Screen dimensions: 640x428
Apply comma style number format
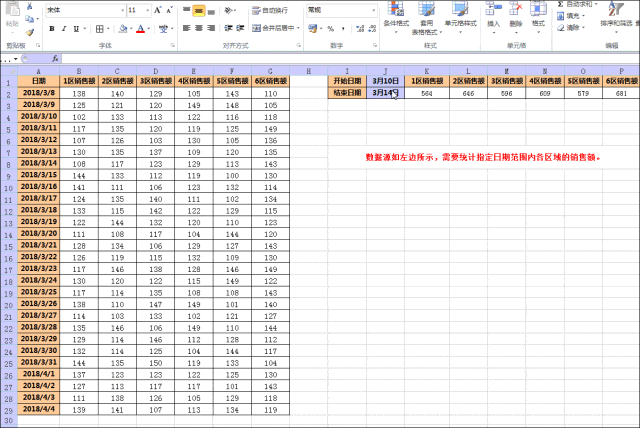pyautogui.click(x=343, y=29)
